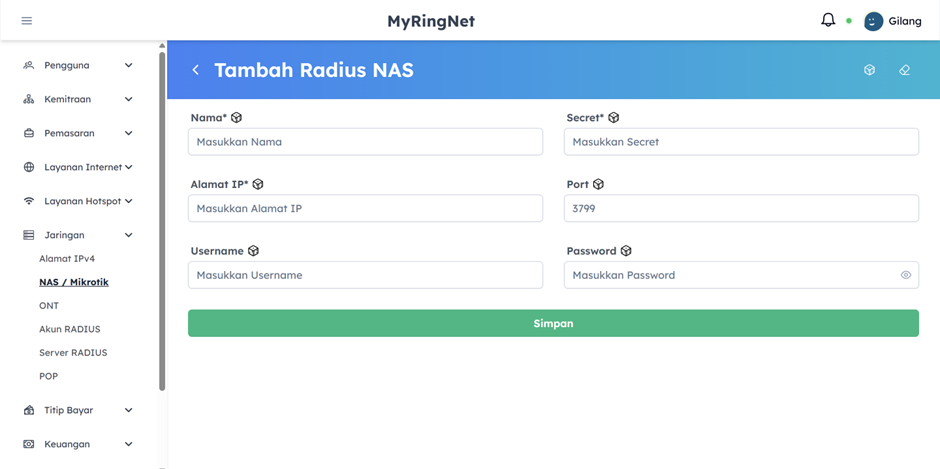940x469 pixels.
Task: Click the cube icon in the blue header
Action: 869,70
